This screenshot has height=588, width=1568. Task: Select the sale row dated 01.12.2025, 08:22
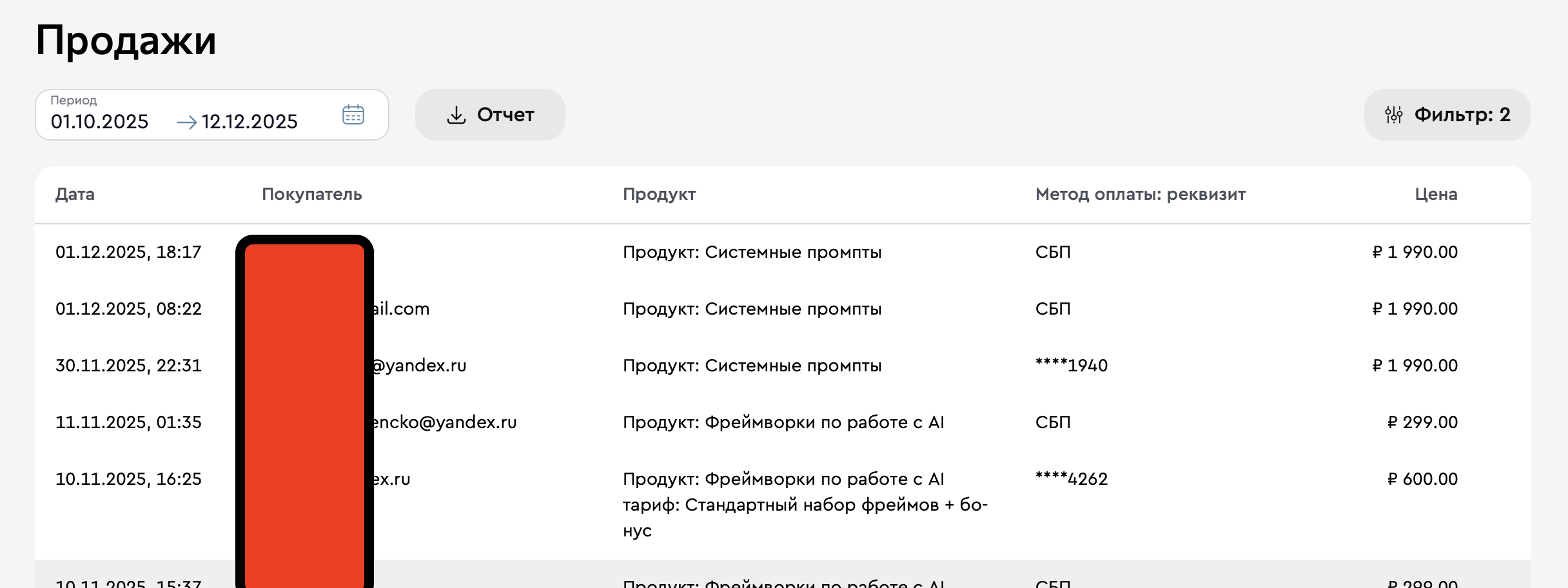pyautogui.click(x=128, y=309)
